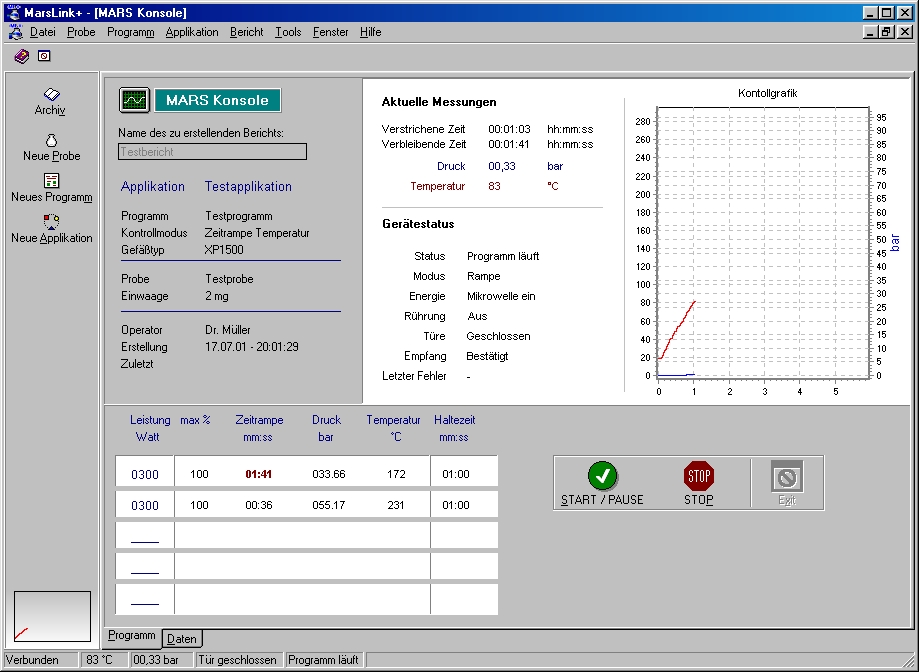Click the mini graph thumbnail in sidebar

click(52, 616)
